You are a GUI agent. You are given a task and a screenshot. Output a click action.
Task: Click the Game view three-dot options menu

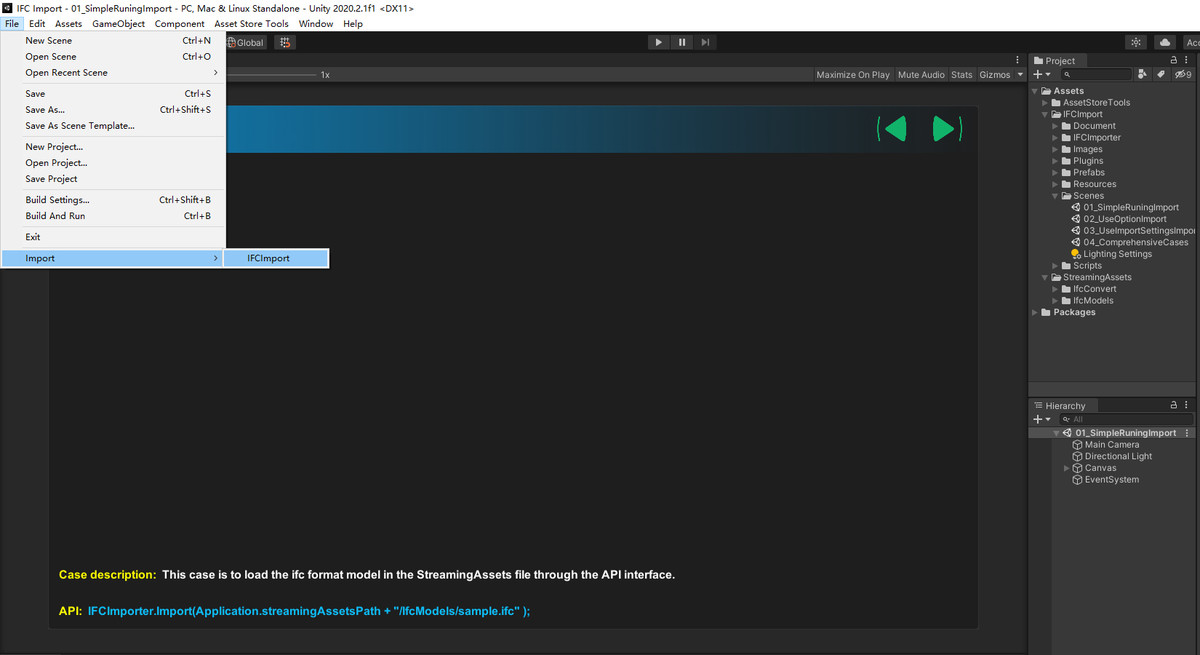1017,60
